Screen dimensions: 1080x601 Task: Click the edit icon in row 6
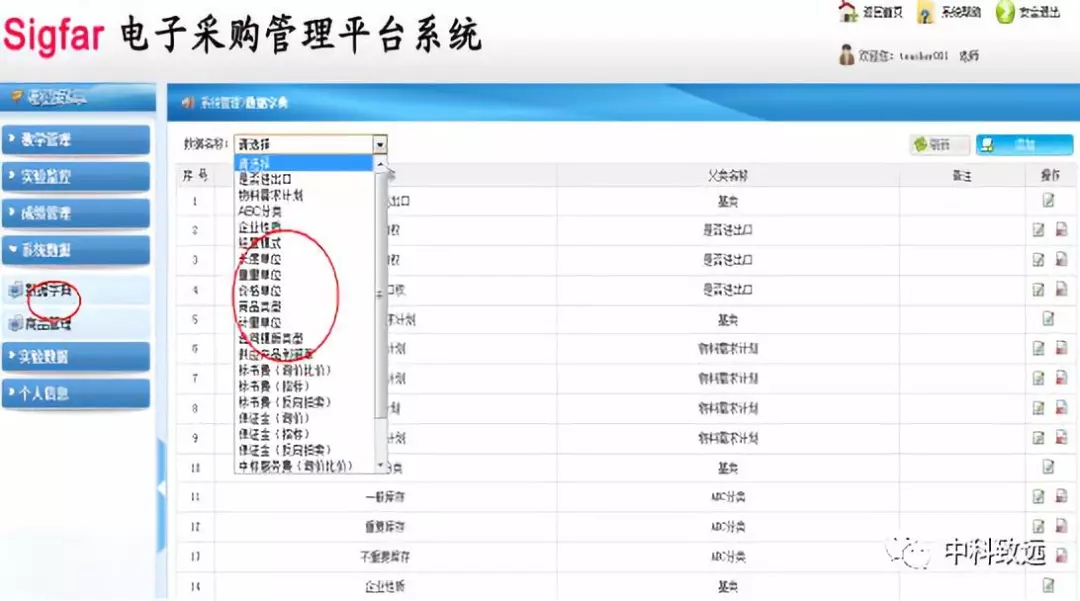click(1039, 348)
